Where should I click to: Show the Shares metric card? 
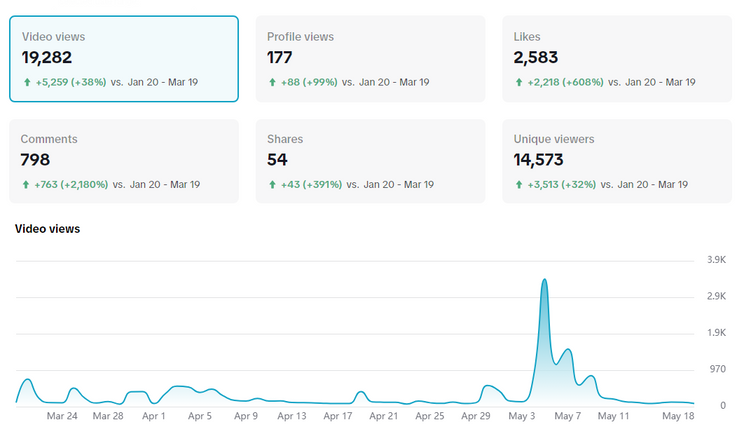370,161
